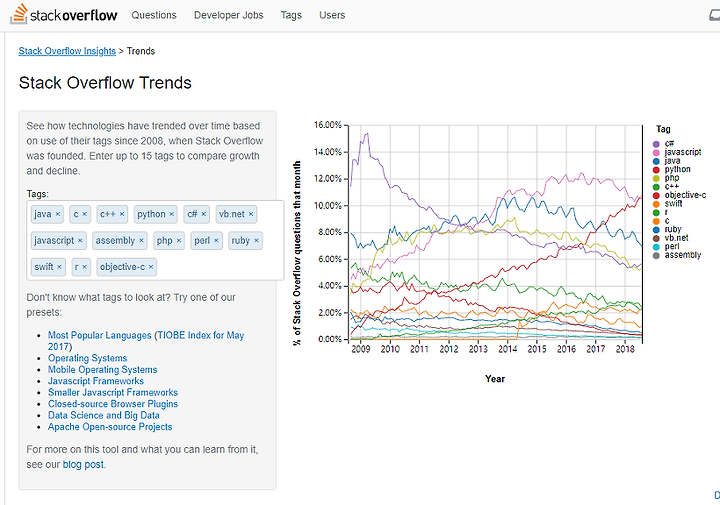The width and height of the screenshot is (720, 505).
Task: Open Closed-source Browser Plugins preset
Action: (x=113, y=404)
